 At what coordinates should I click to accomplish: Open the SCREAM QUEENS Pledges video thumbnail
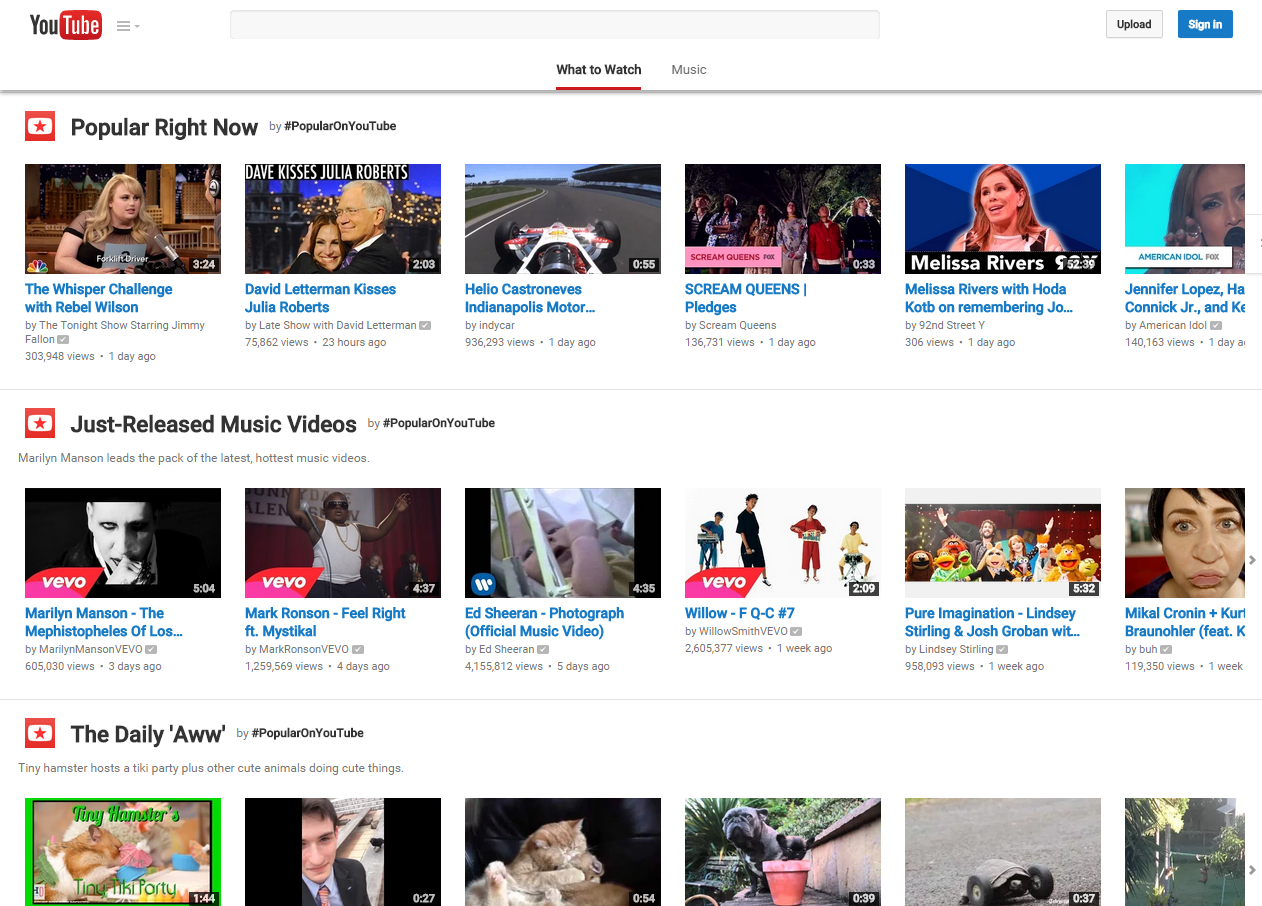(x=782, y=219)
